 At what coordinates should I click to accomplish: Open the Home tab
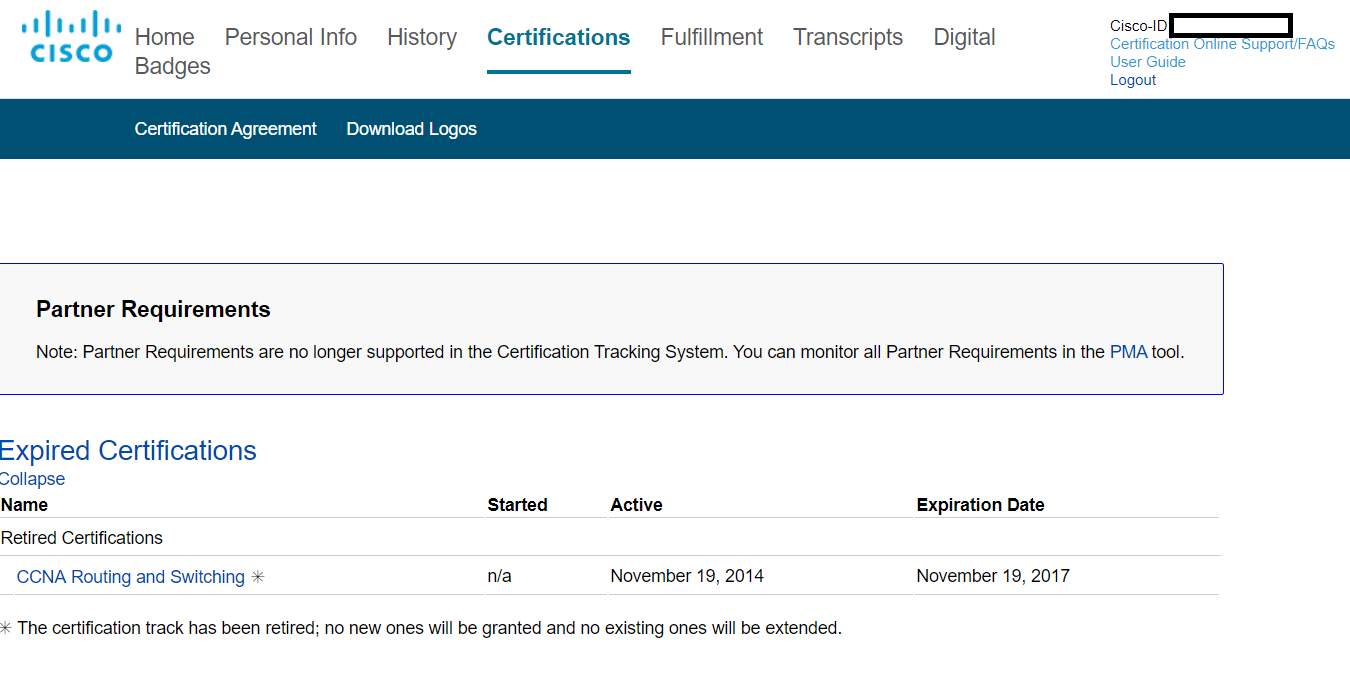pos(164,37)
